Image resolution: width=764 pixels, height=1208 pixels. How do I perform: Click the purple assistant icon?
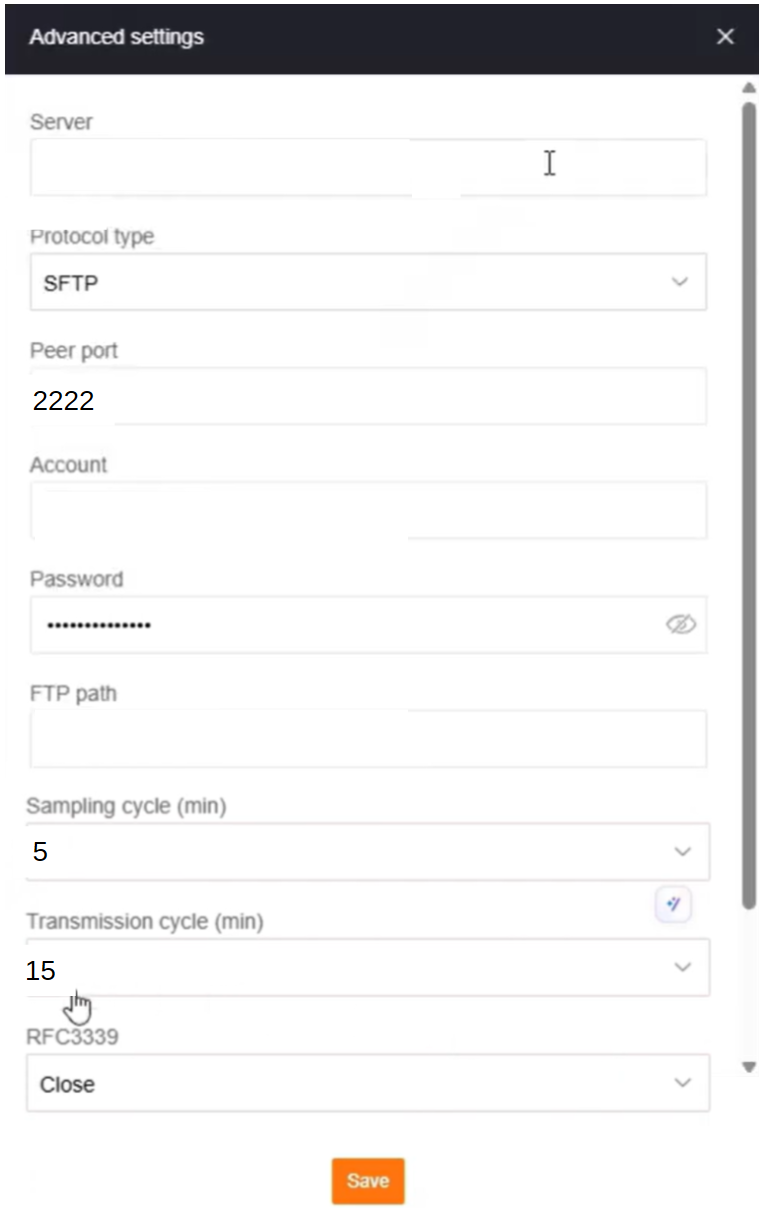[x=673, y=903]
